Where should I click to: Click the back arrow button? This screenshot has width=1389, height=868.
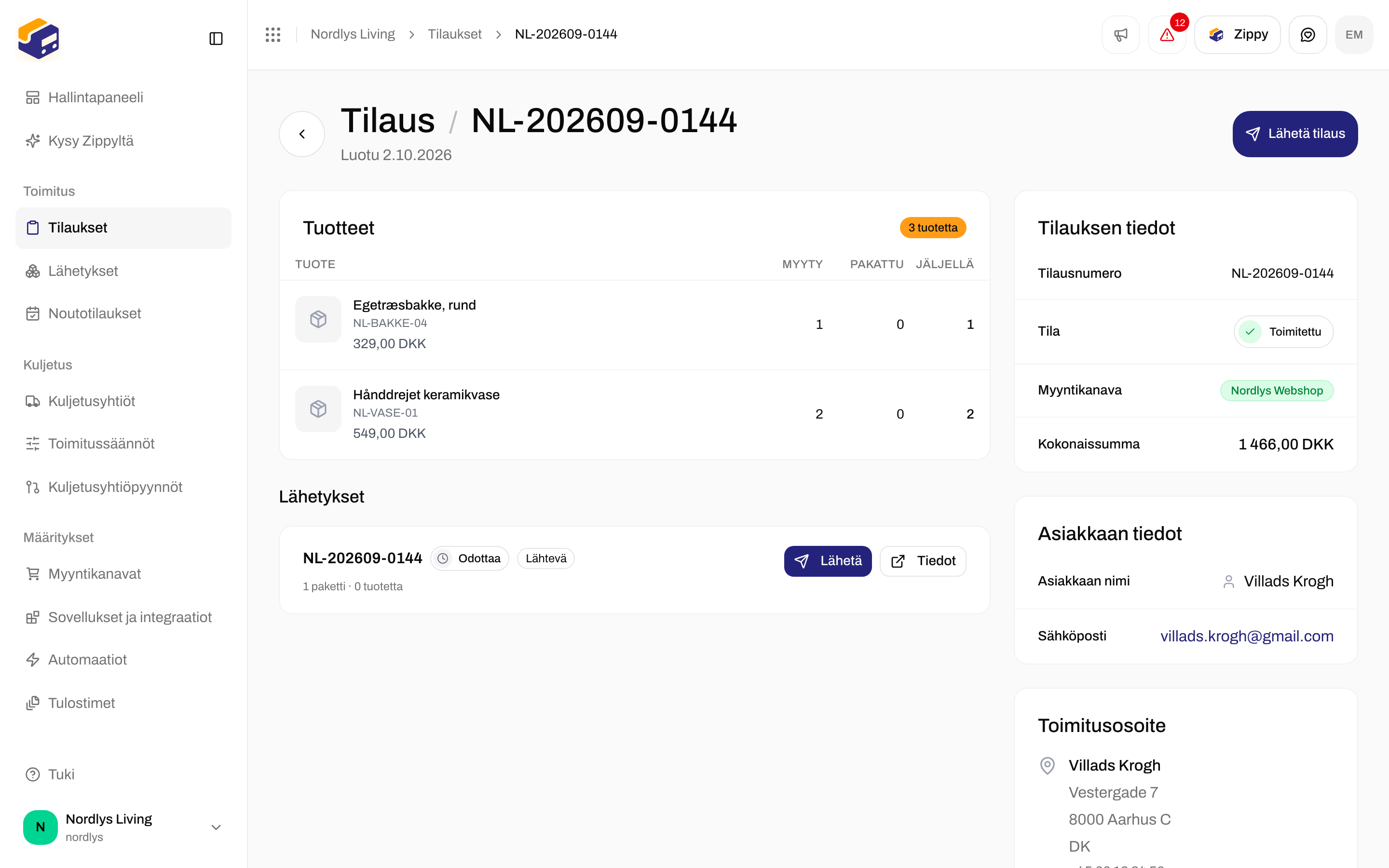[x=302, y=134]
